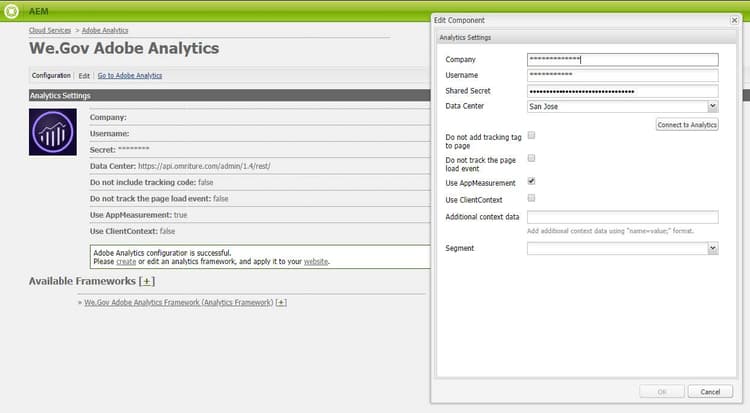Click the Analytics Settings header bar on page
Screen dimensions: 750x413
point(230,95)
